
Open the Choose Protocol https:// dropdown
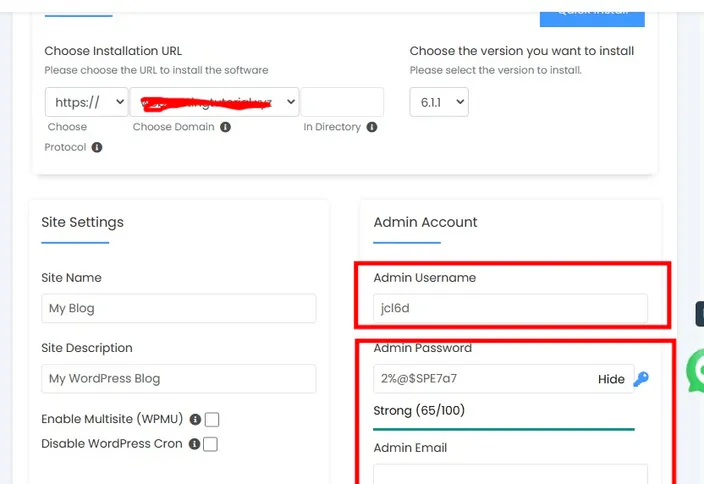[x=87, y=102]
